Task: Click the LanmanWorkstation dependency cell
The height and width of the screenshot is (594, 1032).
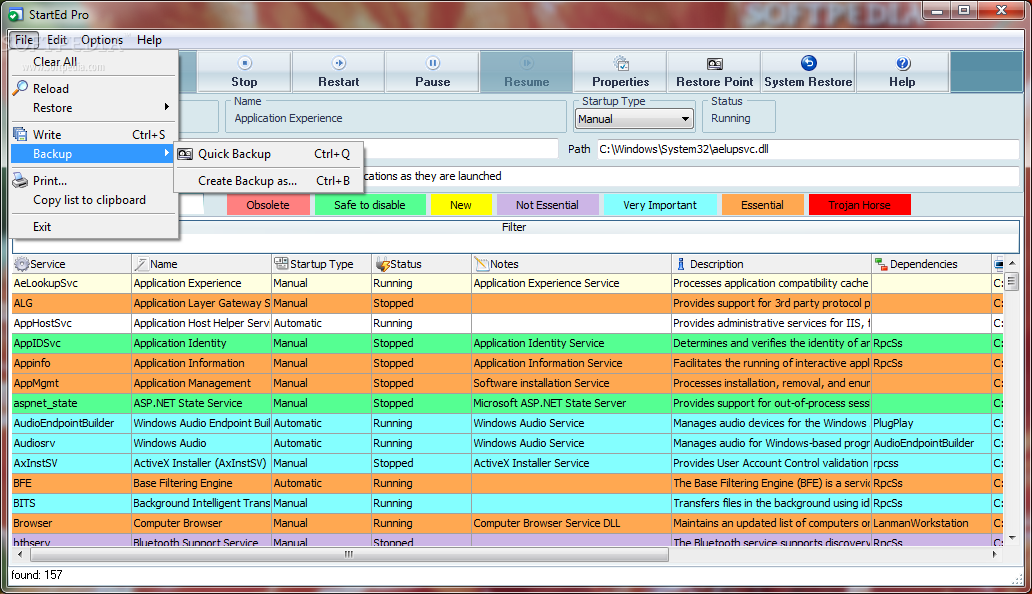Action: 931,524
